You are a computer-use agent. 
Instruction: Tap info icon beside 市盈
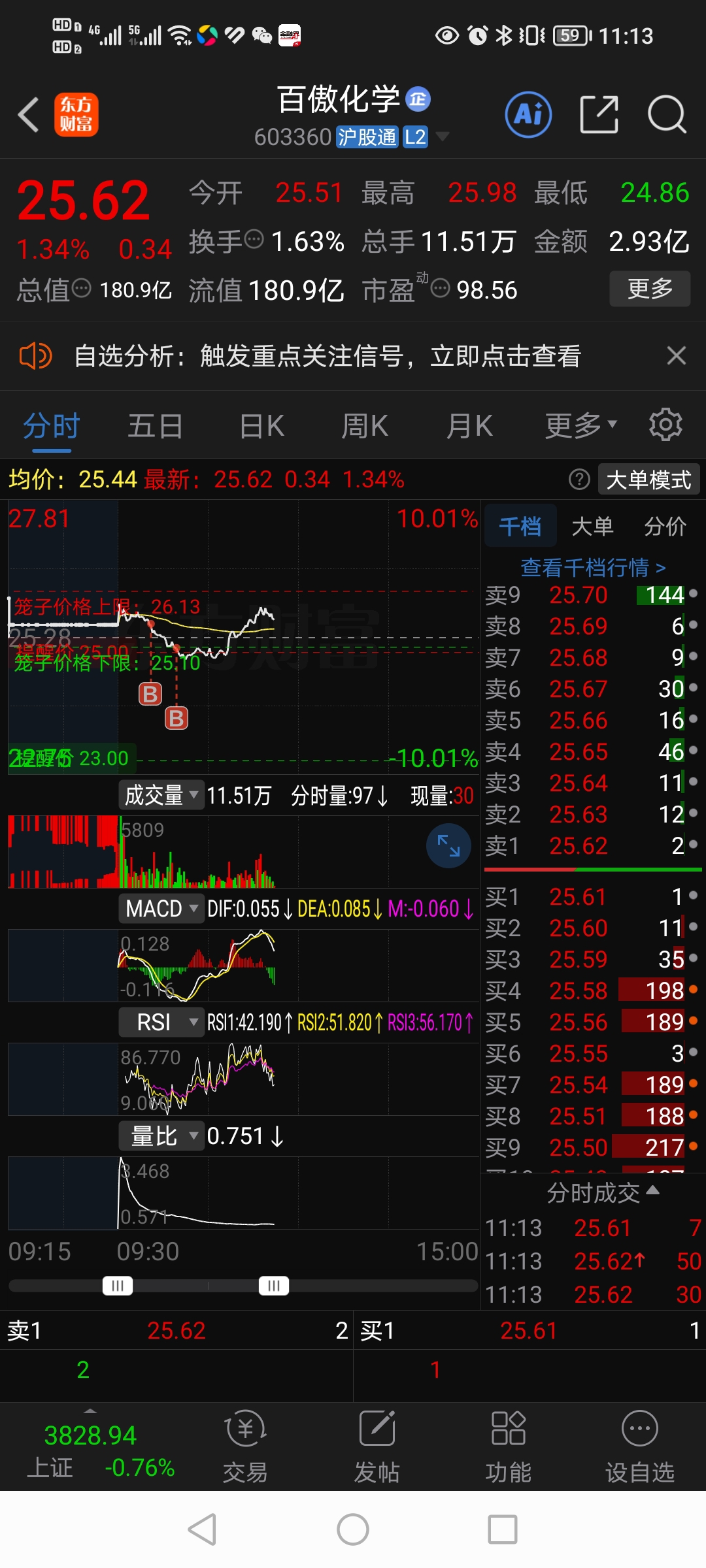(x=441, y=287)
